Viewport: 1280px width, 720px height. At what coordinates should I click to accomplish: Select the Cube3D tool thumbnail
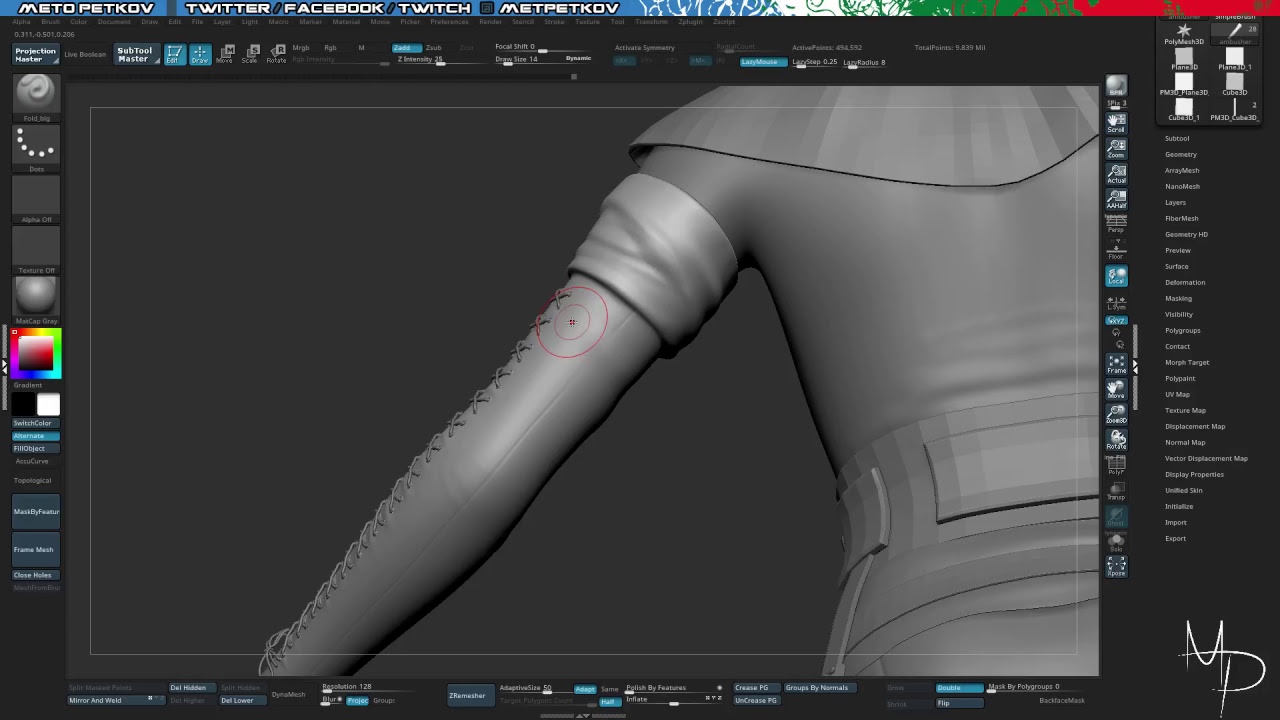(1235, 84)
